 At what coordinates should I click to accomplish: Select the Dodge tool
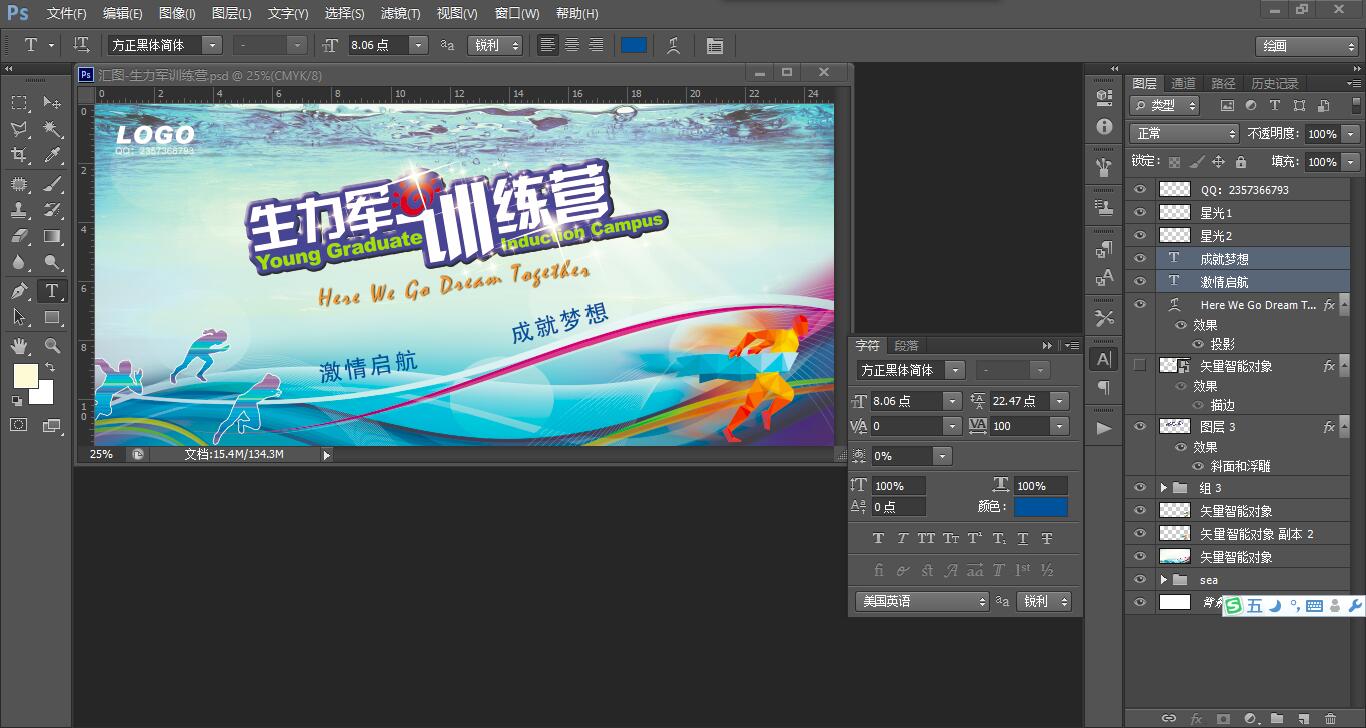pyautogui.click(x=52, y=263)
